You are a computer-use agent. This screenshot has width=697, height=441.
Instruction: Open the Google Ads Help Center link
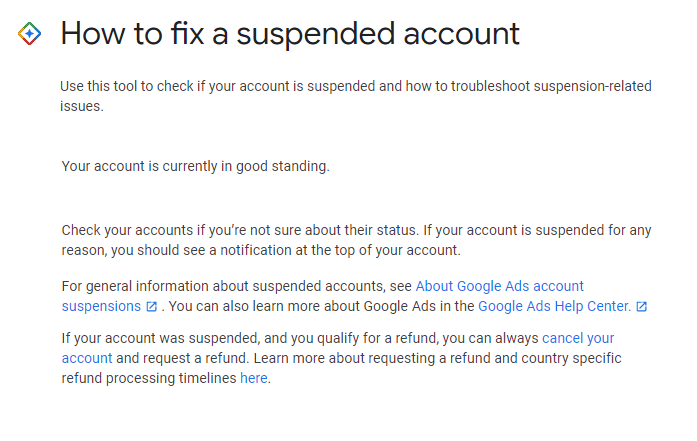coord(554,306)
